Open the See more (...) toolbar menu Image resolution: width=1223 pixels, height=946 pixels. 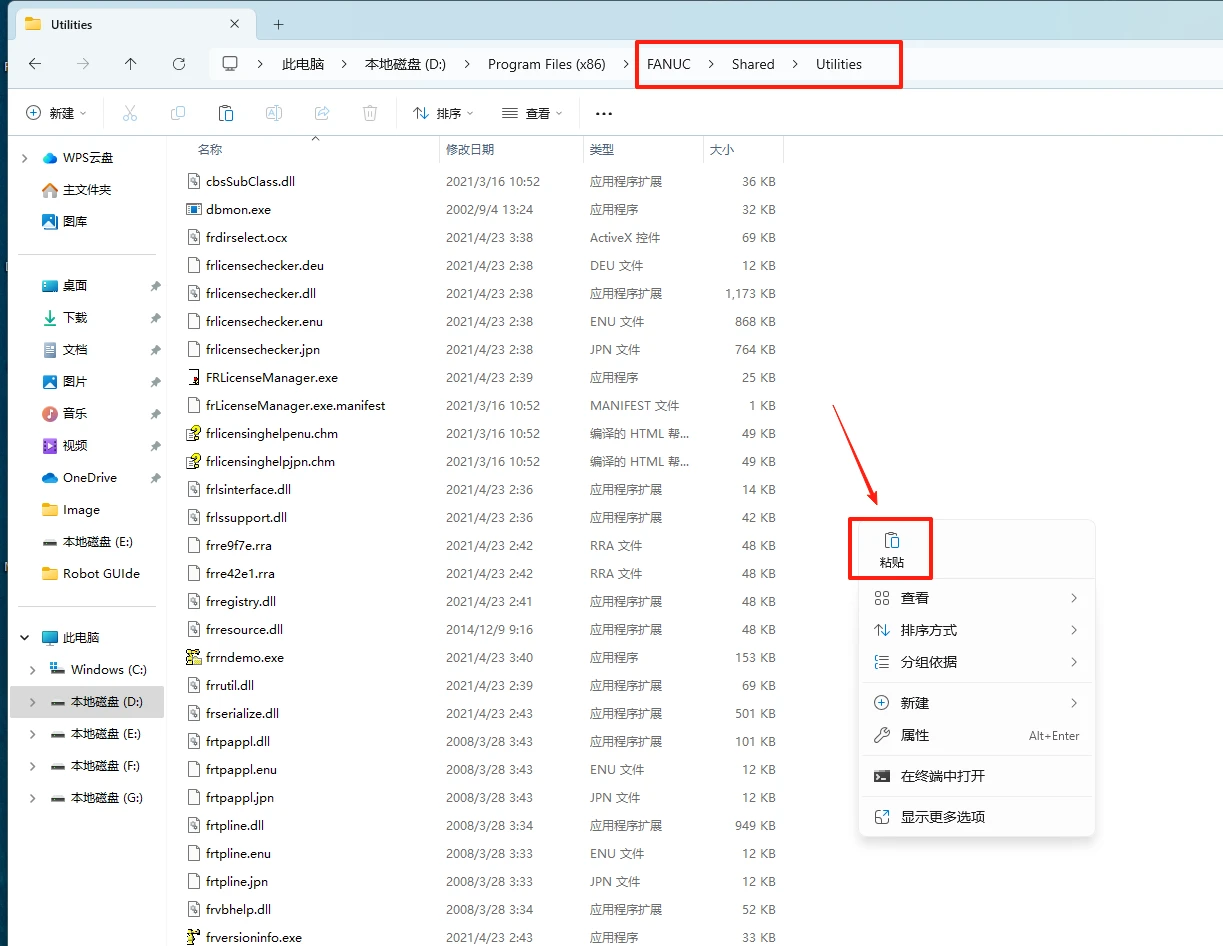click(x=603, y=113)
